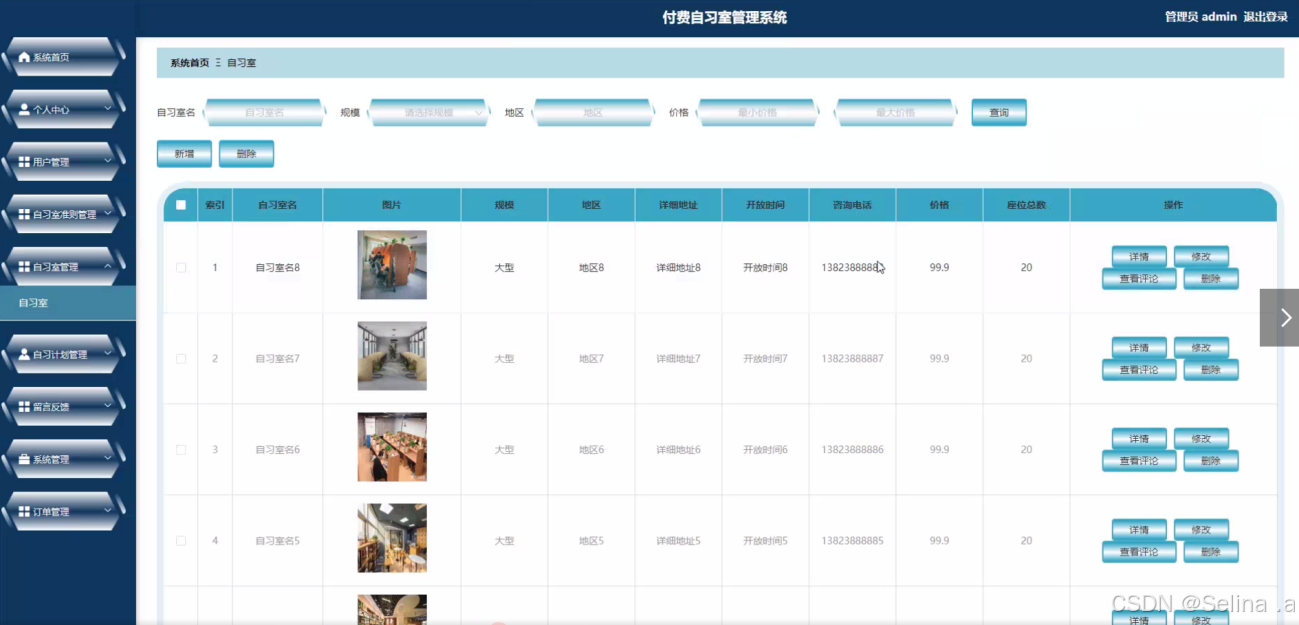Click 删除 in the 自习室名7 row
The width and height of the screenshot is (1299, 625).
click(x=1211, y=370)
